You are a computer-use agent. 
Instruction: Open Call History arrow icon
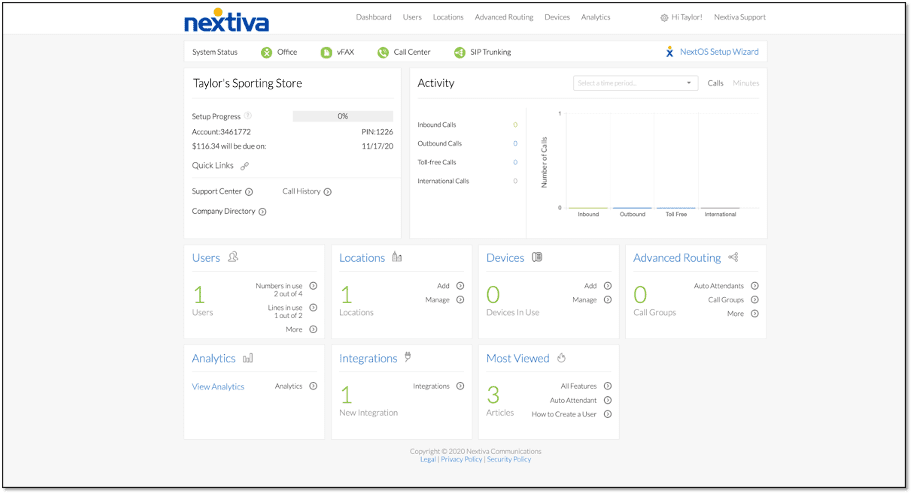(327, 192)
